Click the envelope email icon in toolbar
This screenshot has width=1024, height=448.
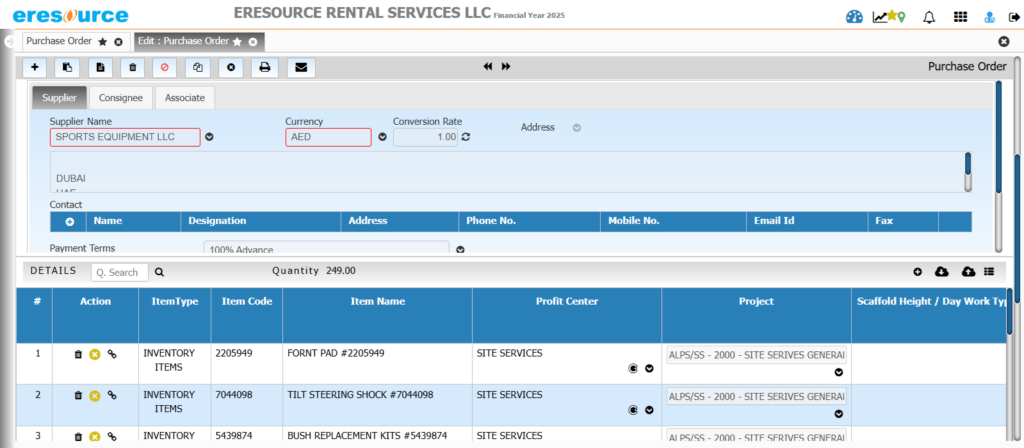(x=300, y=67)
